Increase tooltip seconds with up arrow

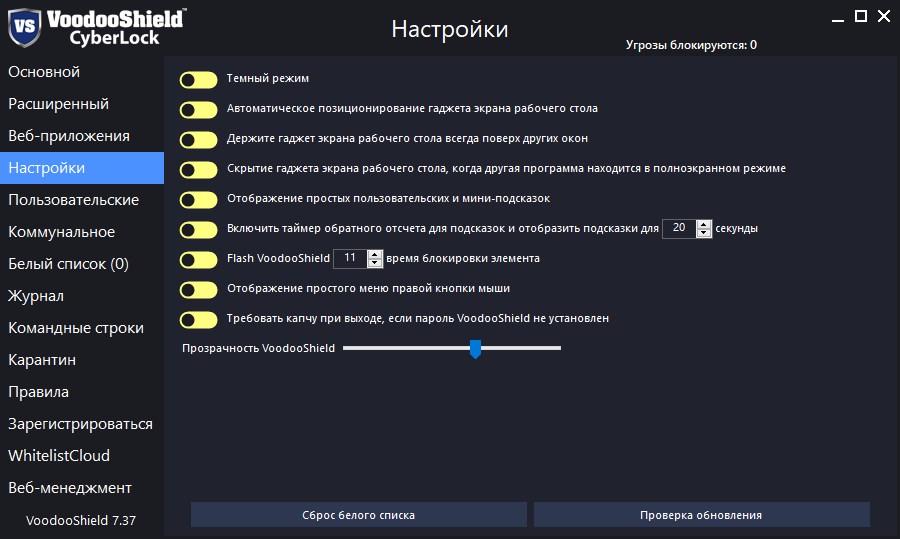[704, 224]
